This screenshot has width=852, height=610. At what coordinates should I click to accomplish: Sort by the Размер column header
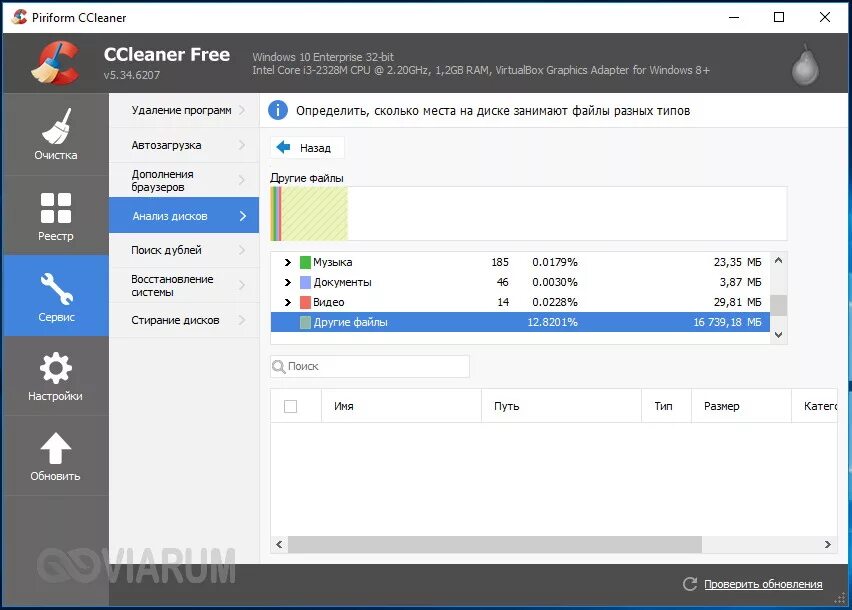tap(741, 406)
